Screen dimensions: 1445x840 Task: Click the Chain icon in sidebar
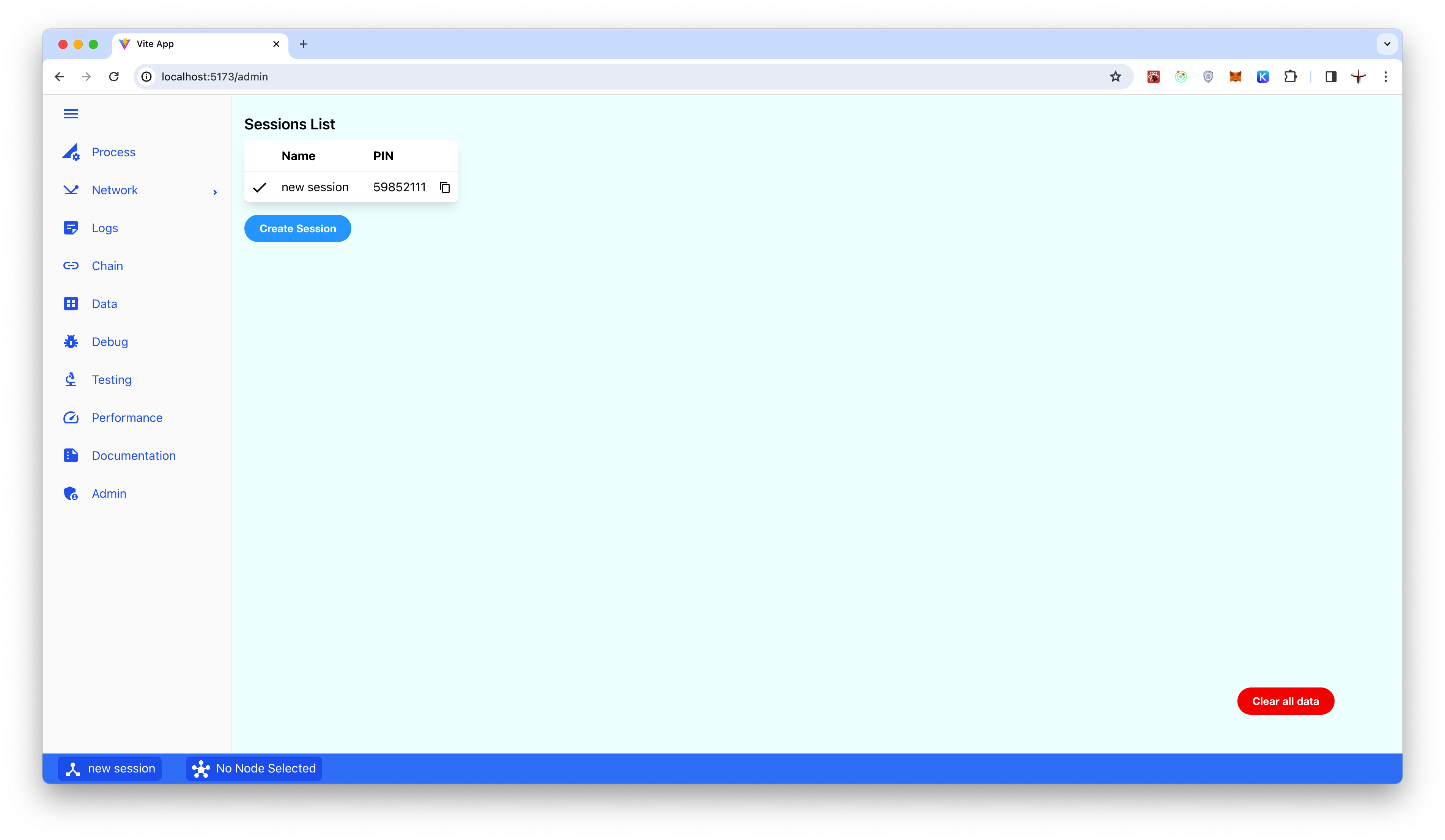pyautogui.click(x=71, y=265)
